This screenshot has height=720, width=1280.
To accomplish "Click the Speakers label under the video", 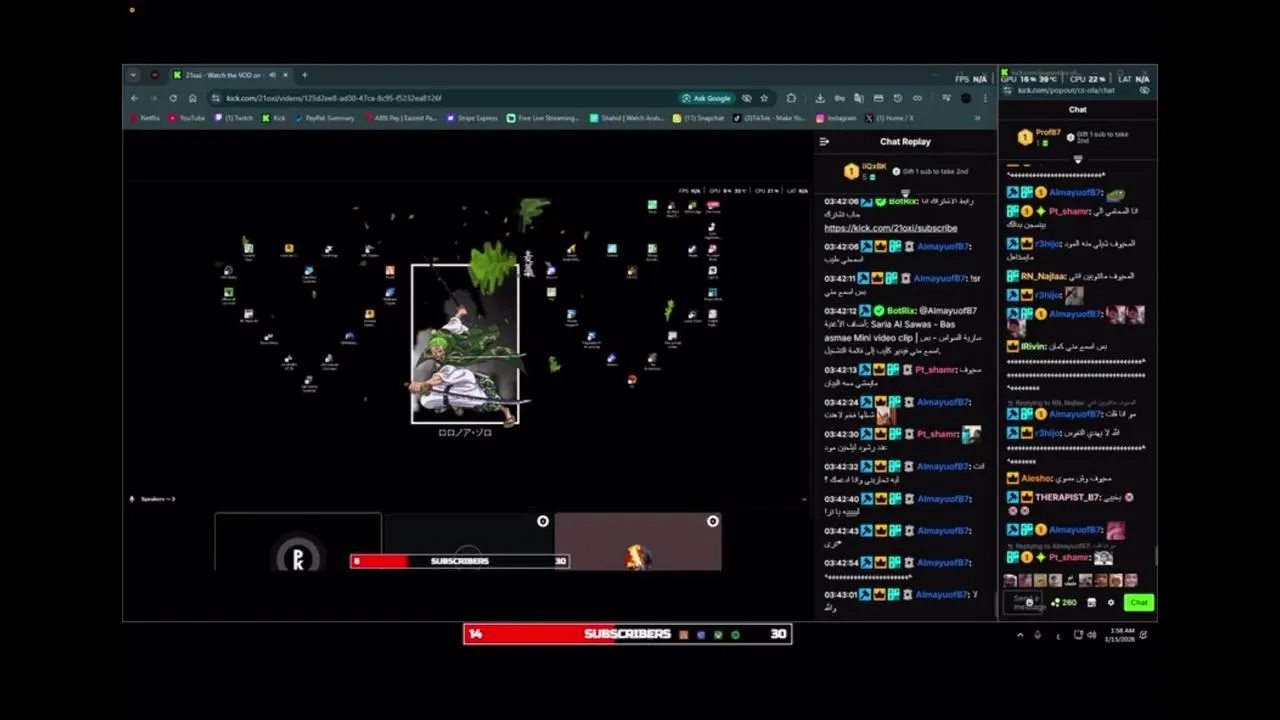I will 157,499.
